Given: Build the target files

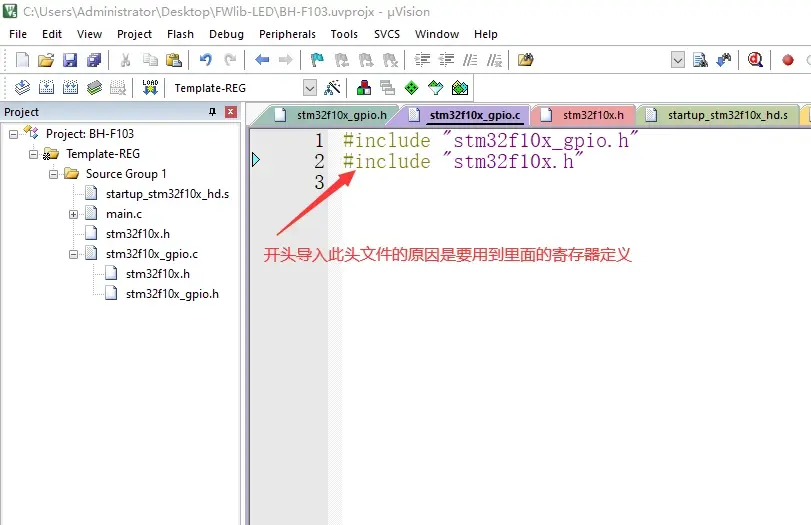Looking at the screenshot, I should click(x=47, y=87).
